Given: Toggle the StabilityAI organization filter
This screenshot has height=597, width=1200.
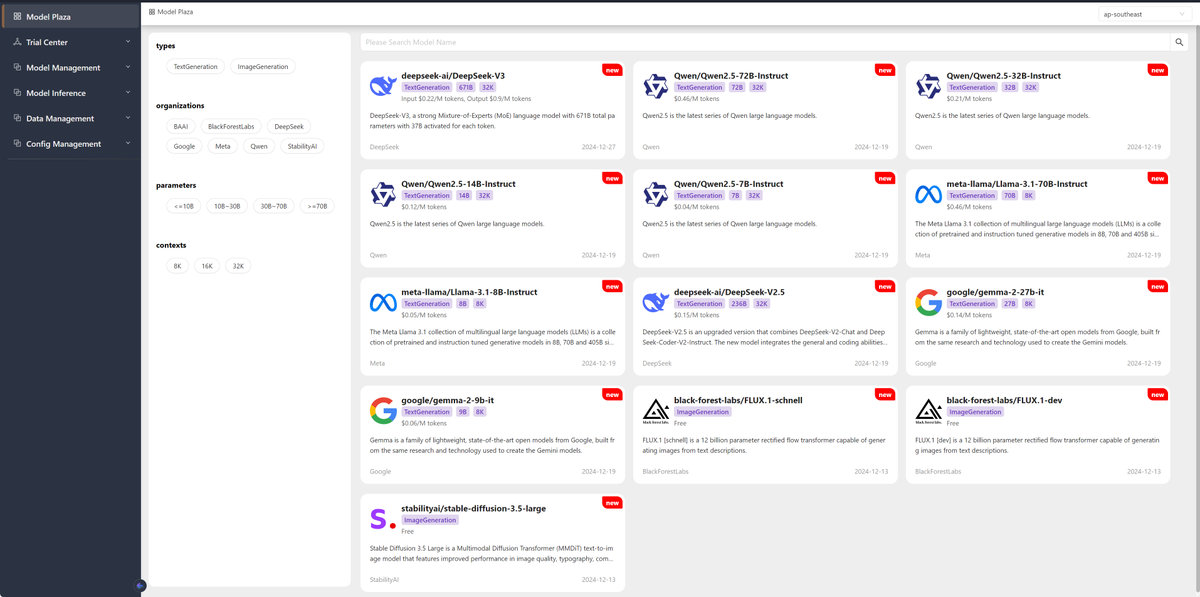Looking at the screenshot, I should coord(302,146).
